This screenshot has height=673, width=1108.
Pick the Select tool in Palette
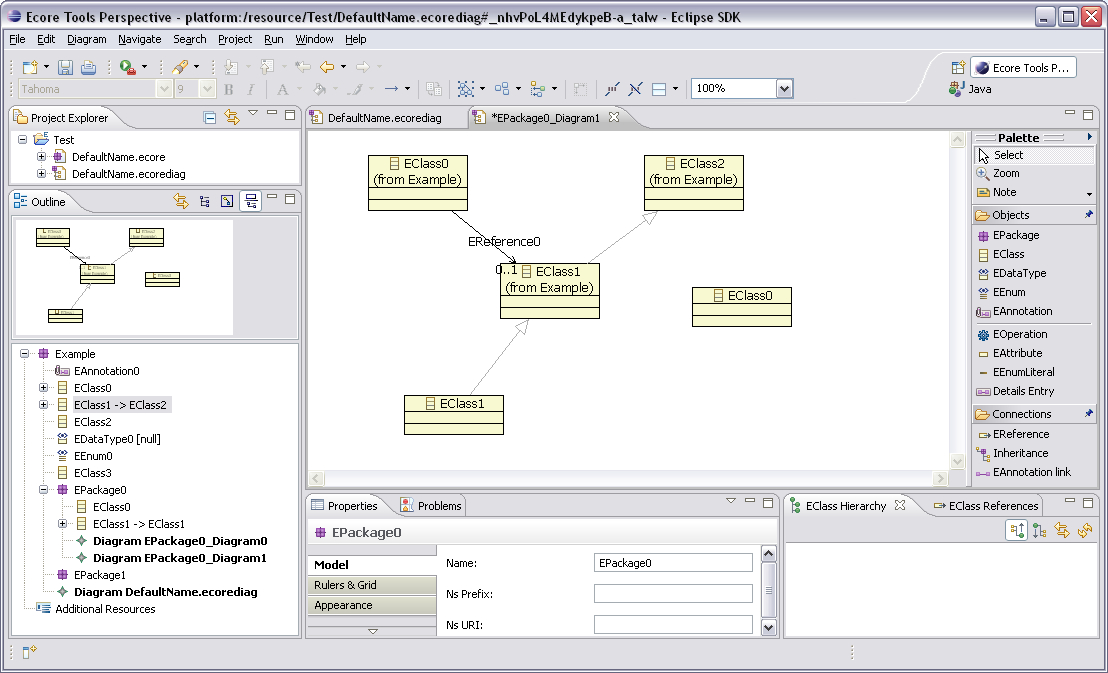point(1034,155)
